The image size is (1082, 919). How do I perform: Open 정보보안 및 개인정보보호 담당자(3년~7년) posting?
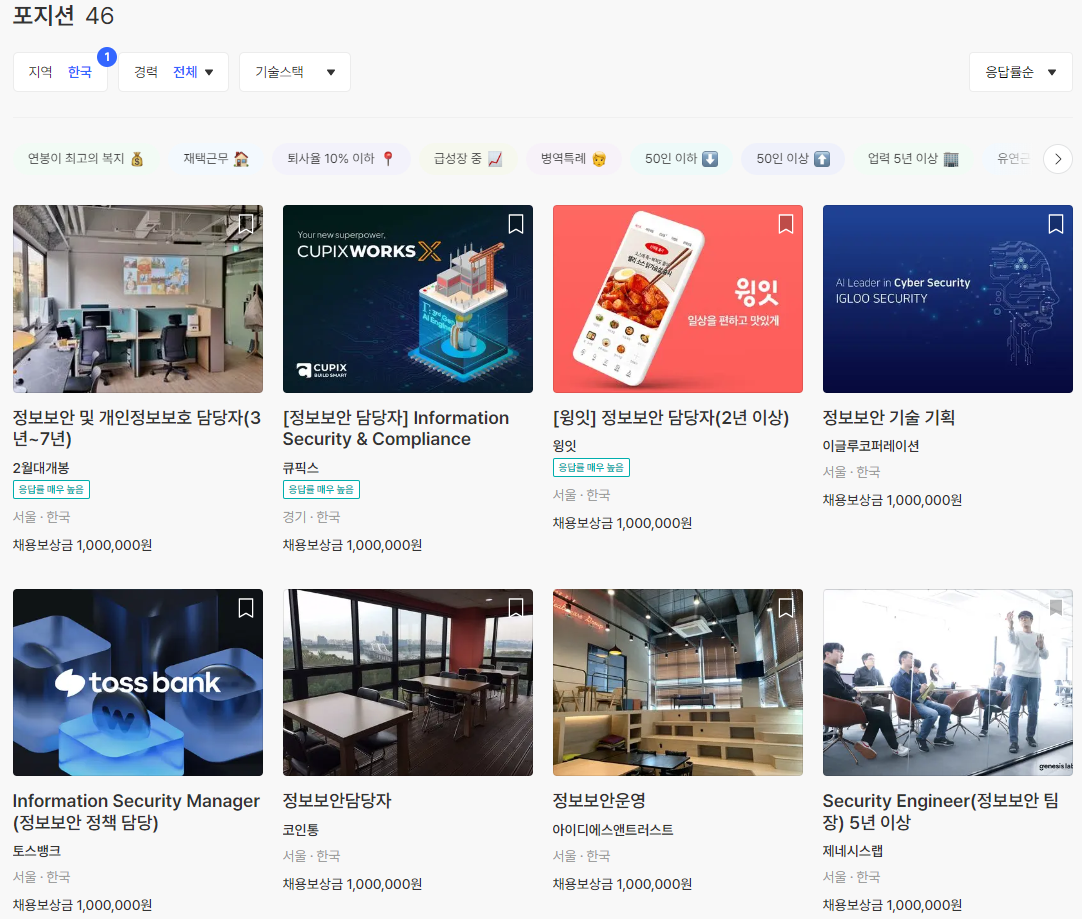point(137,428)
